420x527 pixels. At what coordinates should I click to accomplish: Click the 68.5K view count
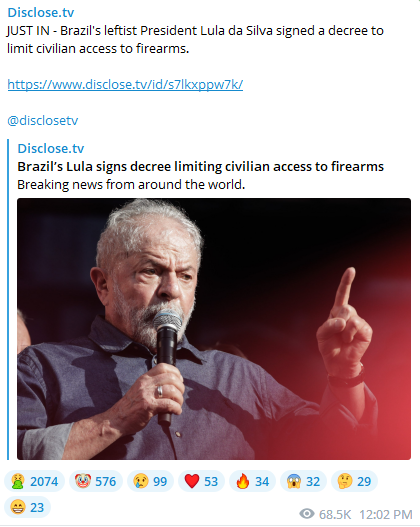click(335, 514)
